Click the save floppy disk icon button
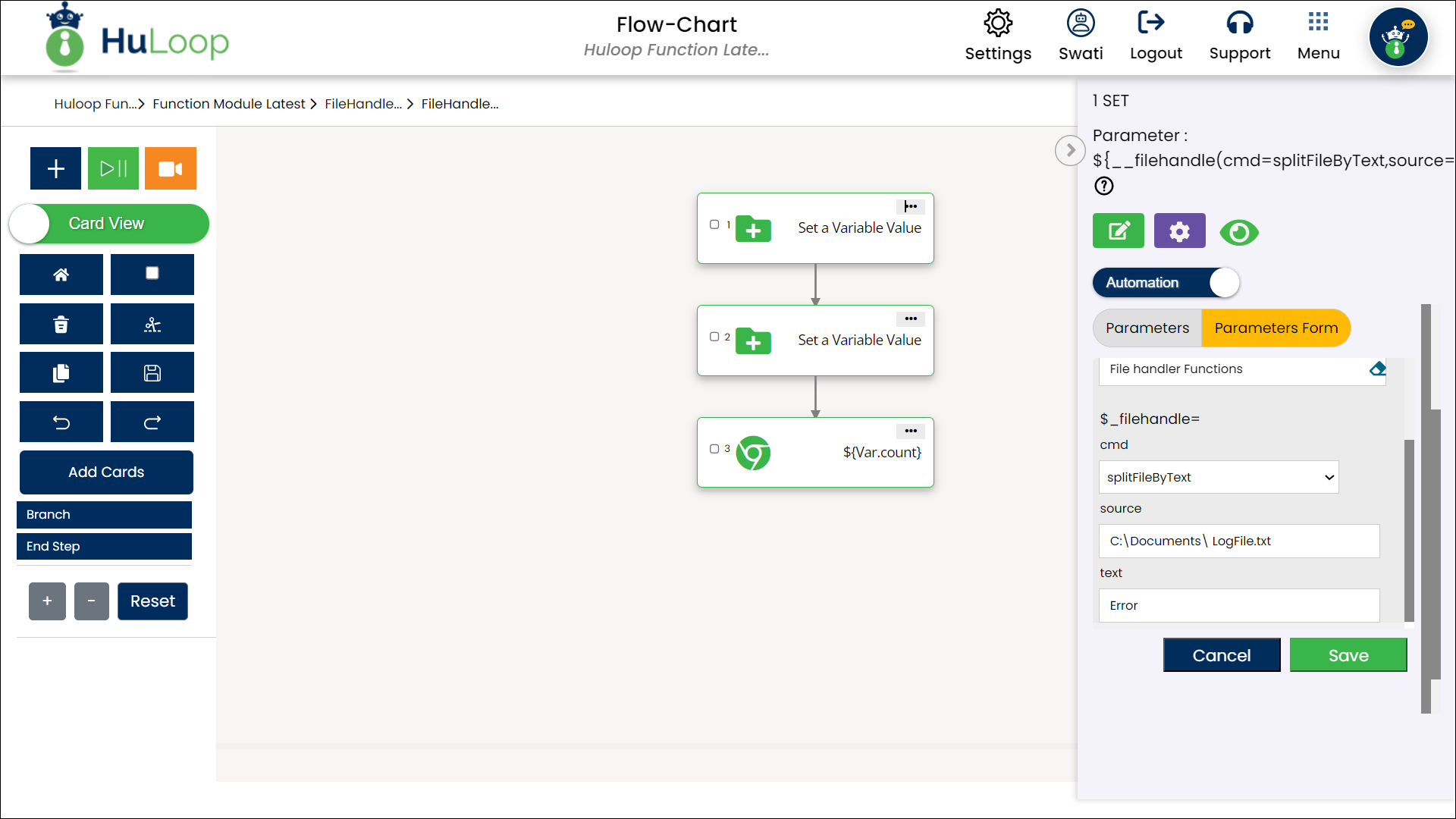 click(152, 373)
